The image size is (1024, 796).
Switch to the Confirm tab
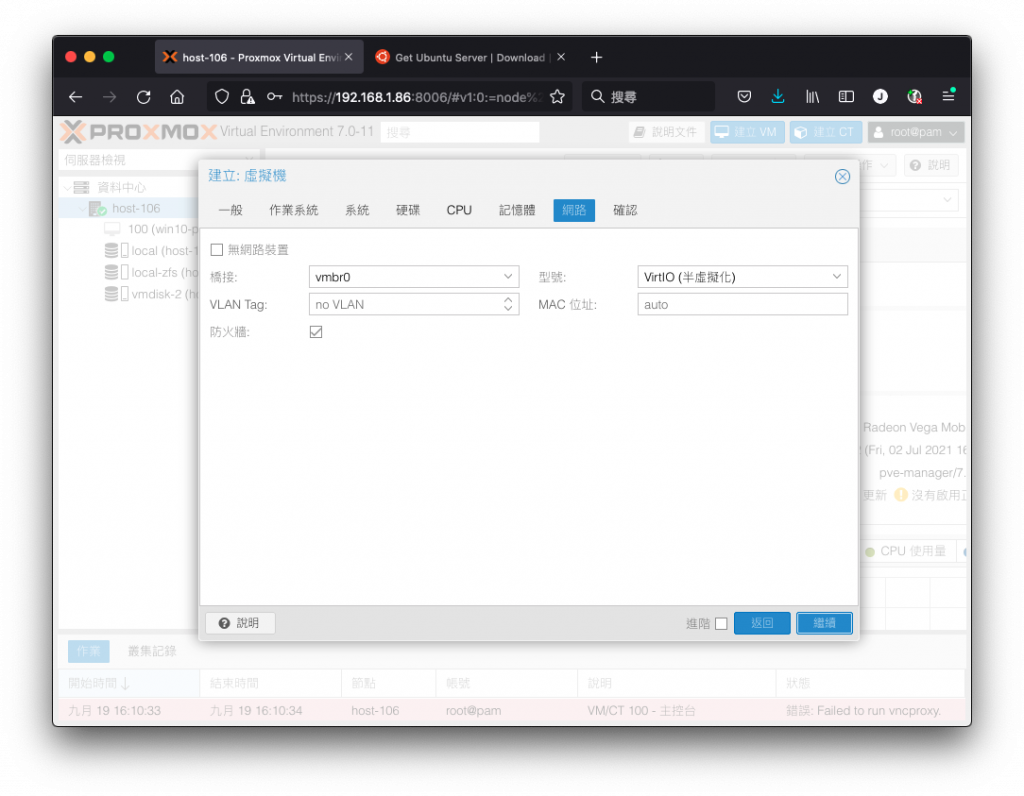(625, 210)
